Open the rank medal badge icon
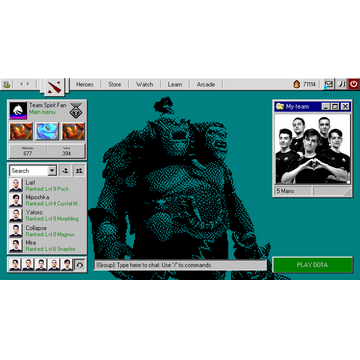This screenshot has height=360, width=360. pos(76,111)
